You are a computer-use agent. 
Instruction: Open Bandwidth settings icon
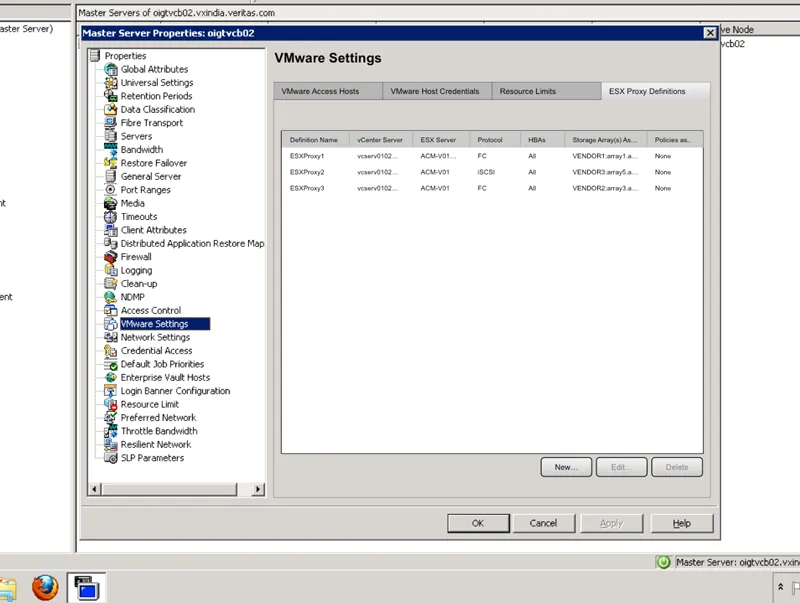click(111, 149)
